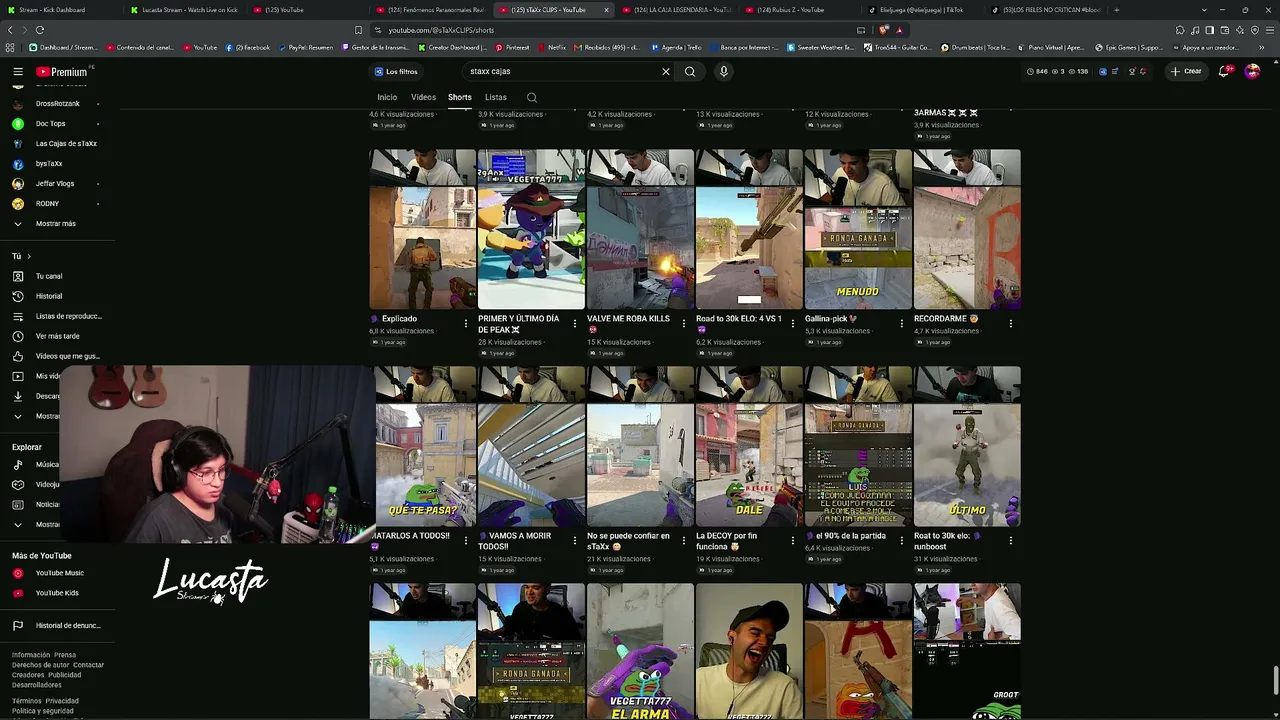Expand the Tú section chevron

(29, 257)
